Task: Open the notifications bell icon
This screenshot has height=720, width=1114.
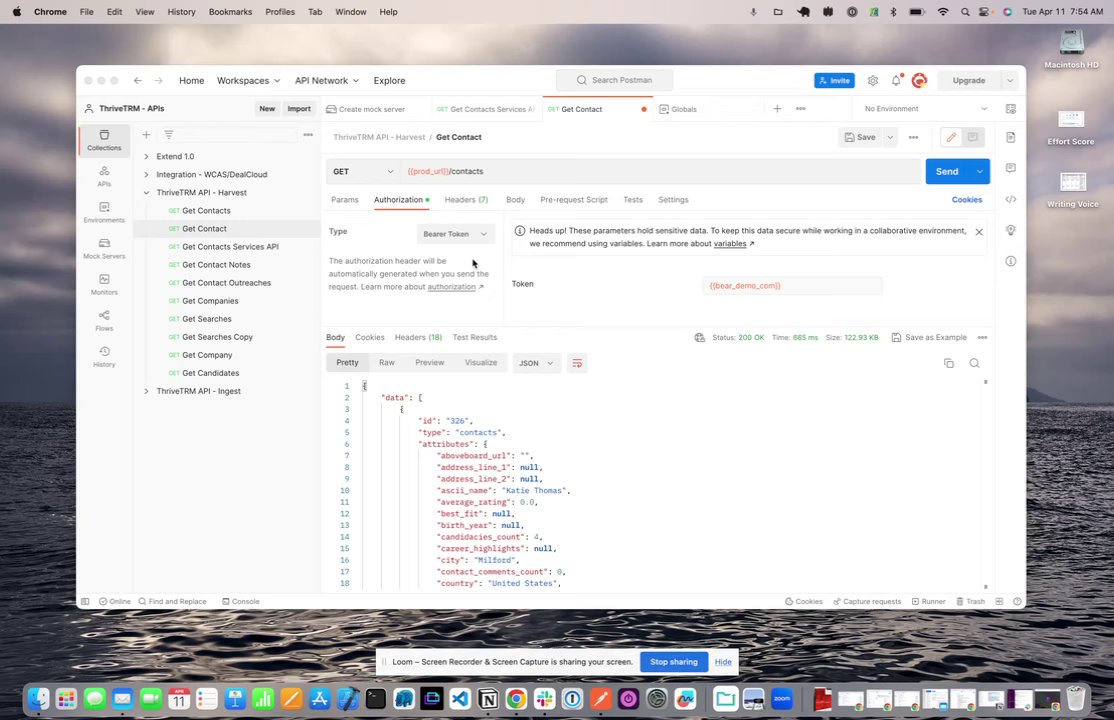Action: (896, 80)
